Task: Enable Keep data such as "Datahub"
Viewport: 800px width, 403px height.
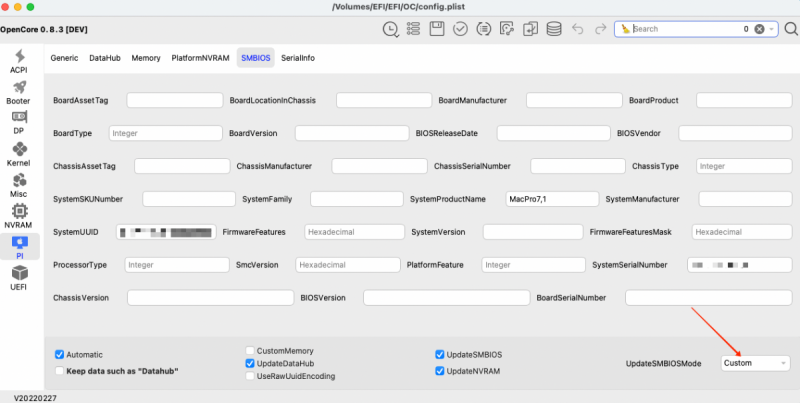Action: coord(59,371)
